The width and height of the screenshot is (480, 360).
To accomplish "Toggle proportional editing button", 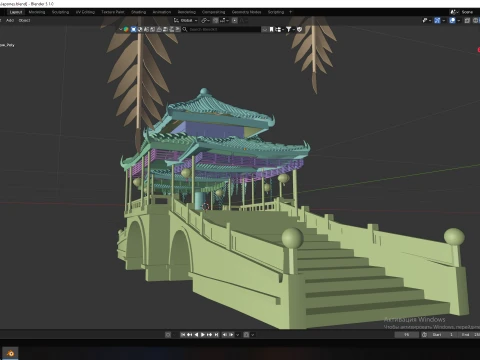I will tap(235, 20).
